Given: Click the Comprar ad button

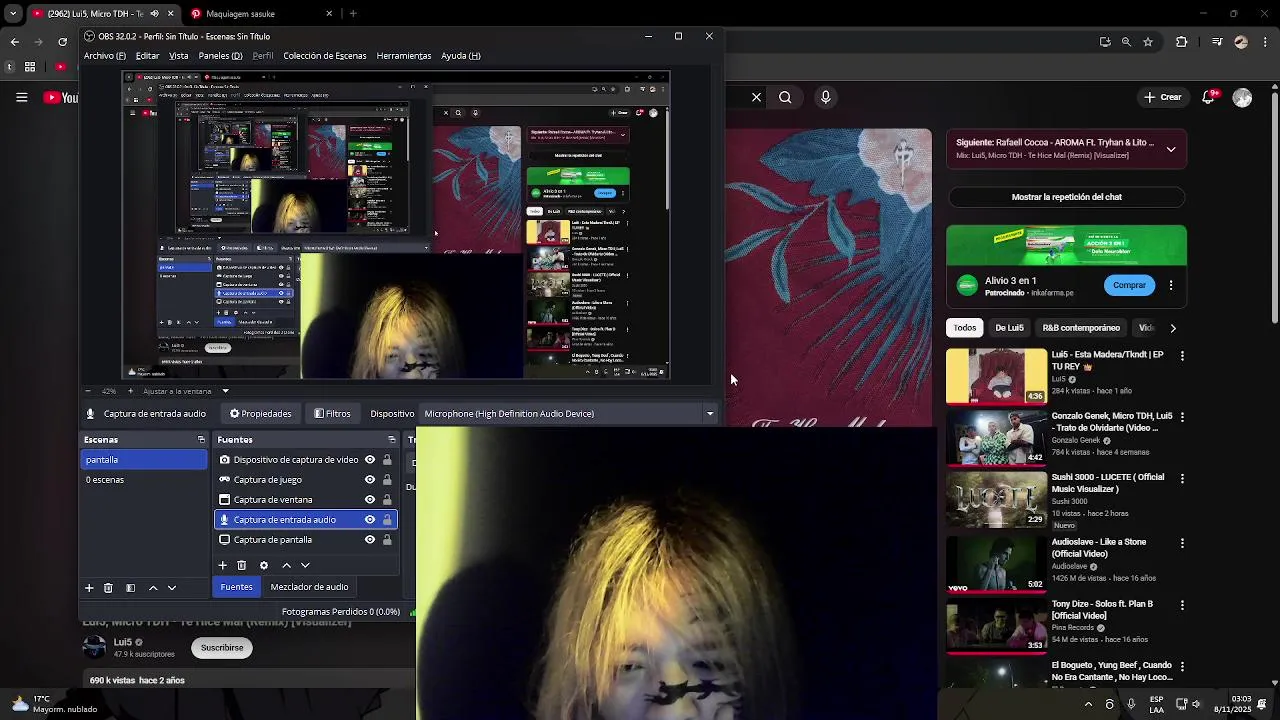Looking at the screenshot, I should 1129,285.
